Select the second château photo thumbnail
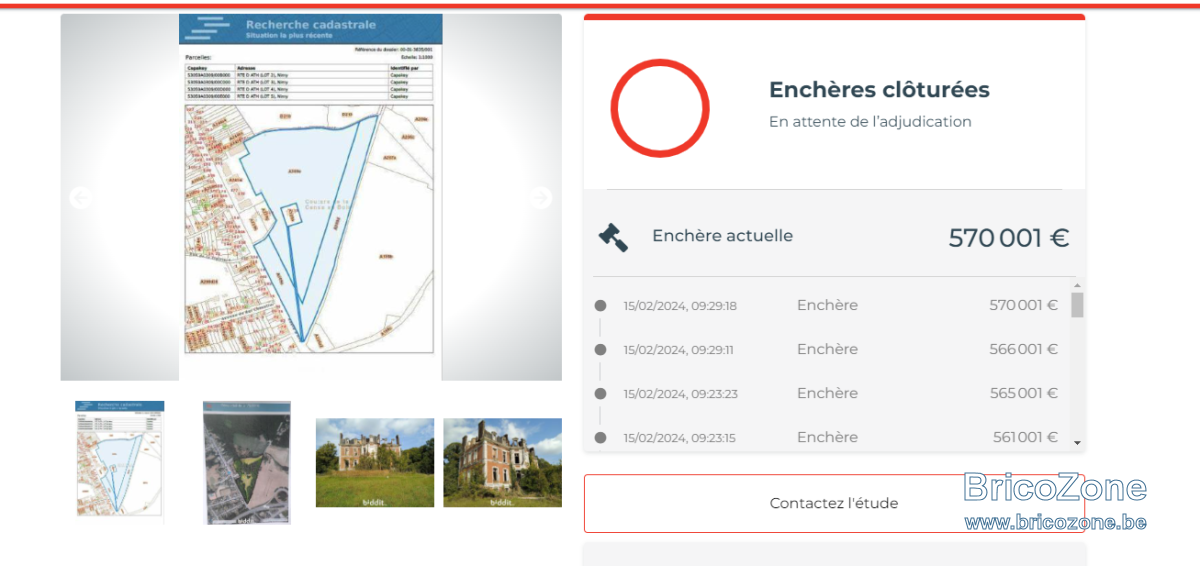1200x566 pixels. click(502, 462)
